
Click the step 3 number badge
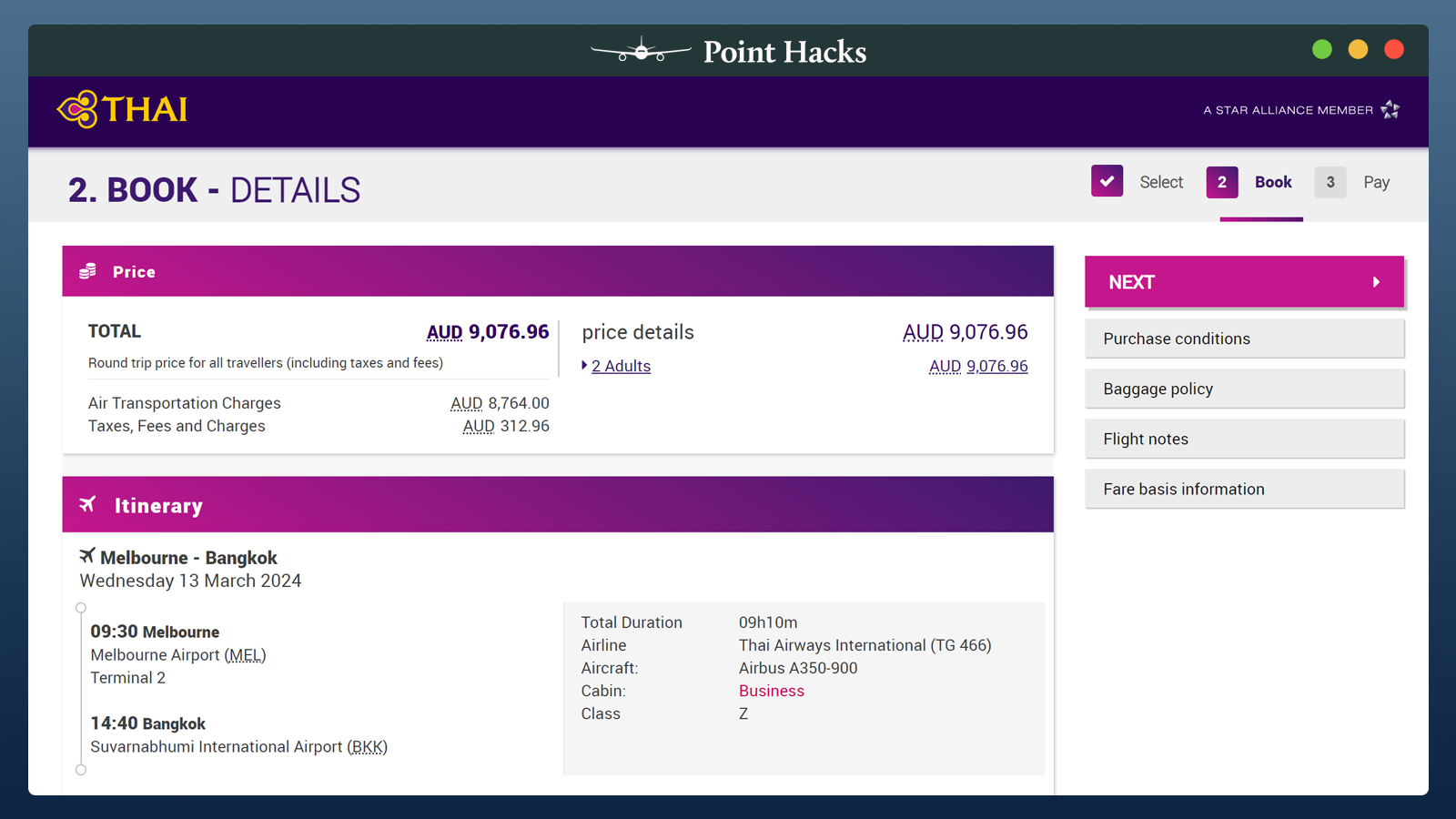click(x=1330, y=182)
